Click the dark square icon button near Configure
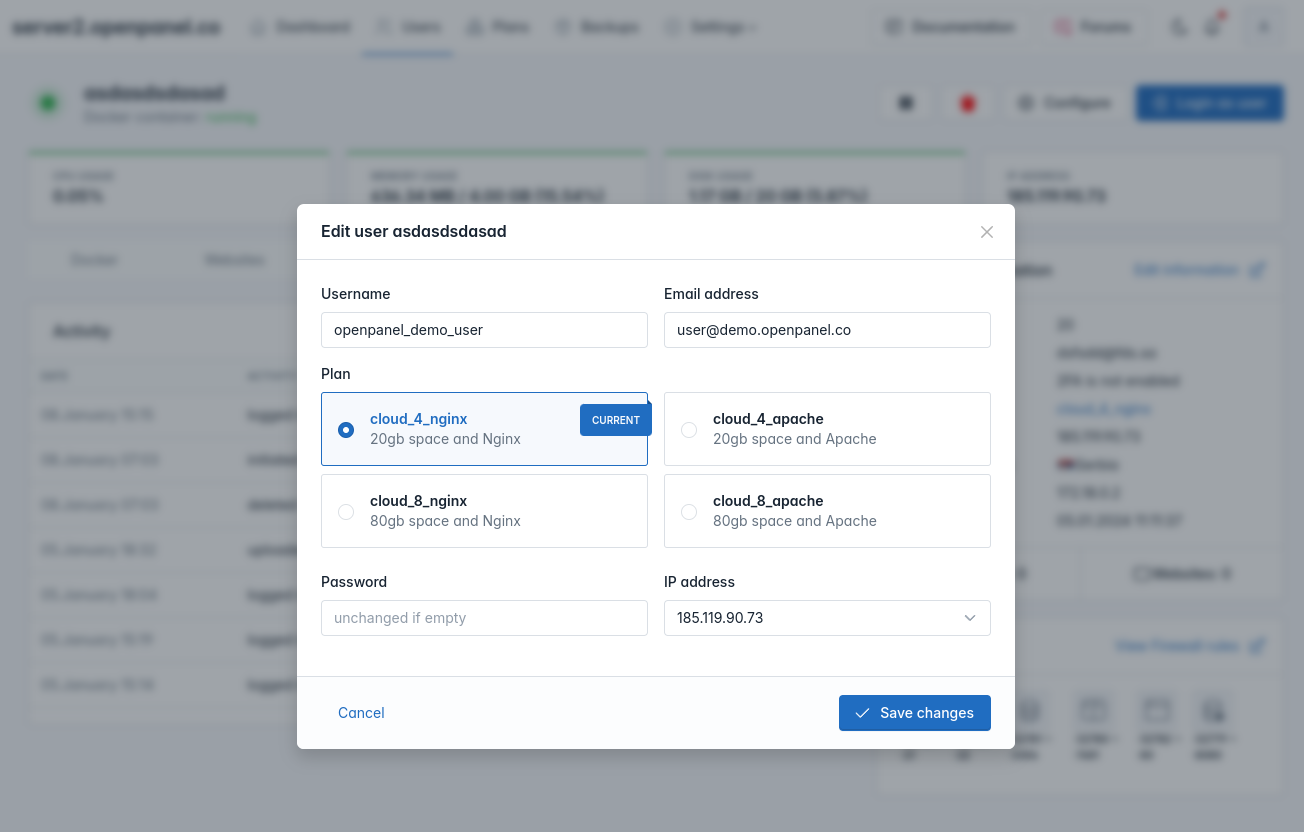Viewport: 1304px width, 832px height. click(x=906, y=103)
